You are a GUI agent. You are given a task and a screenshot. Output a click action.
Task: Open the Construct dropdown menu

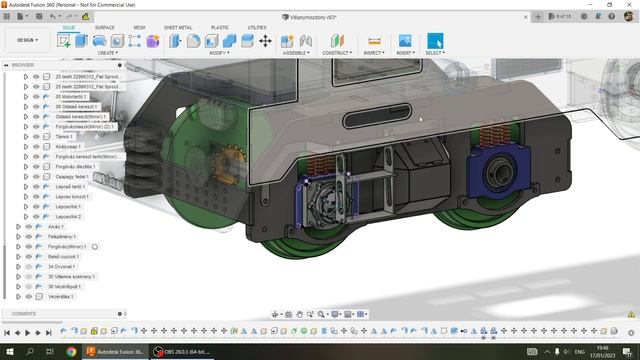[337, 53]
